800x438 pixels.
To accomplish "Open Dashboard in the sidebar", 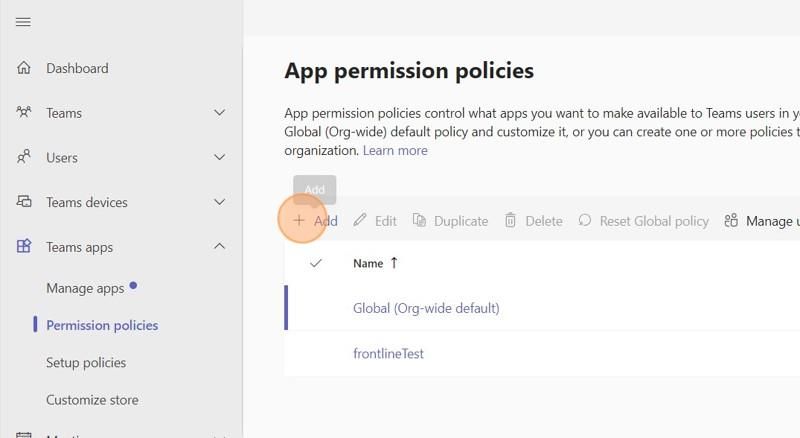I will tap(77, 68).
